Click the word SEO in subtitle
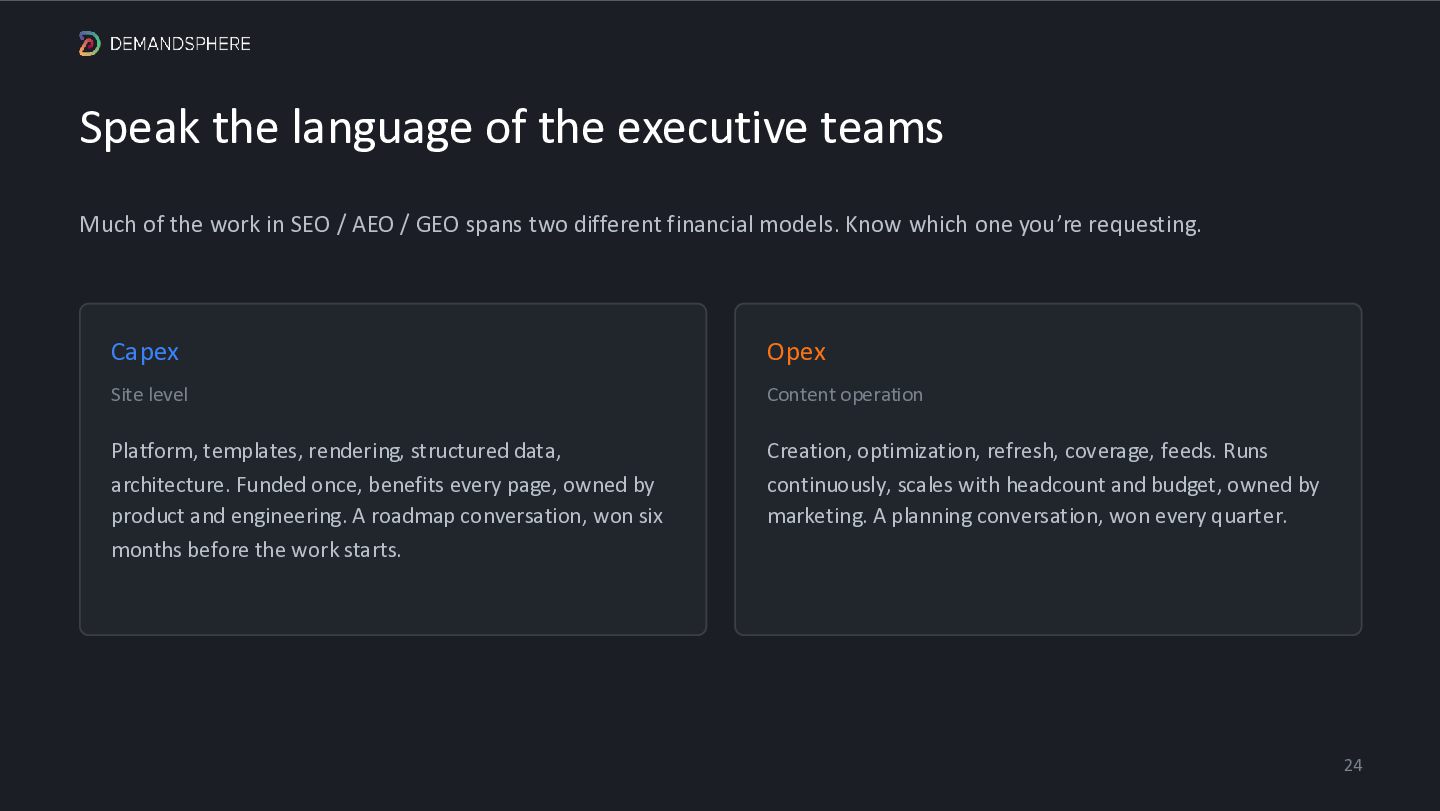Screen dimensions: 1440x811 point(310,224)
